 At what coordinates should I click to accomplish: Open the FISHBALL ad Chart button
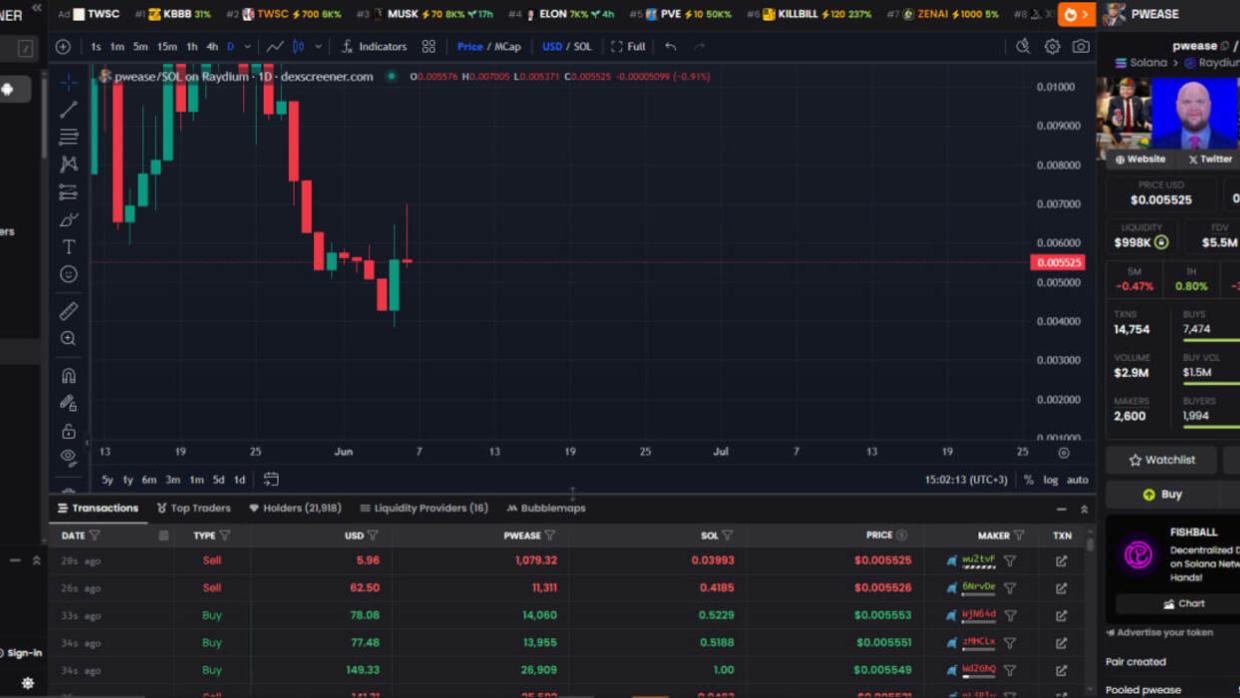pos(1184,604)
